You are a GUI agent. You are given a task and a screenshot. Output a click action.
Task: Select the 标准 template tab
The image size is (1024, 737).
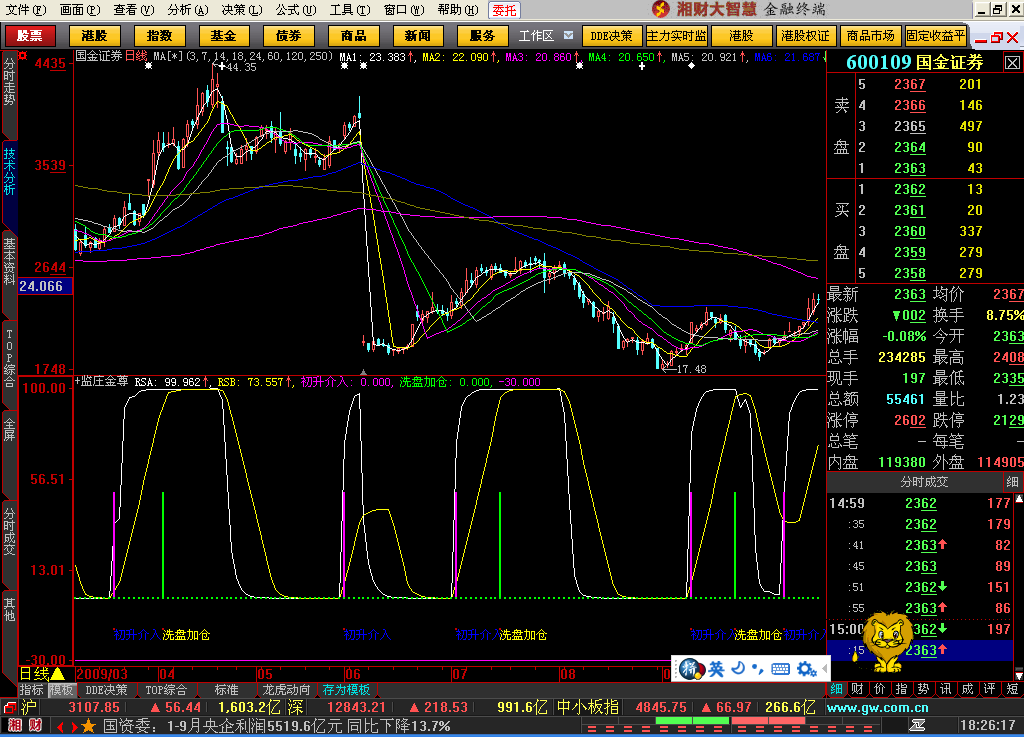click(226, 690)
